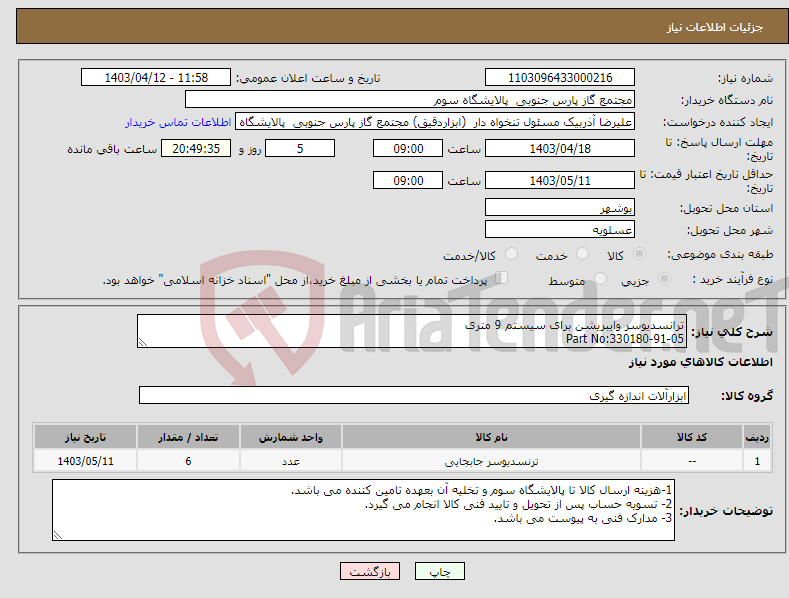The height and width of the screenshot is (598, 789).
Task: Click the row number cell 1
Action: pos(757,461)
